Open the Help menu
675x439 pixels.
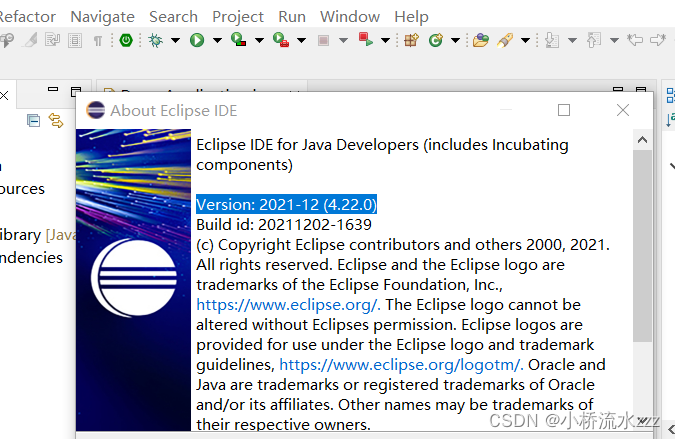click(411, 17)
